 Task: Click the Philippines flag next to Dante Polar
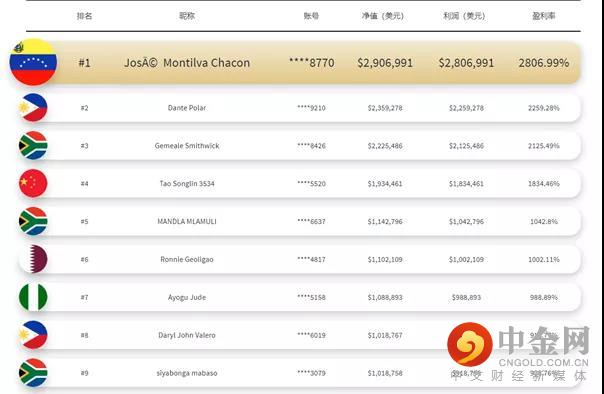33,107
